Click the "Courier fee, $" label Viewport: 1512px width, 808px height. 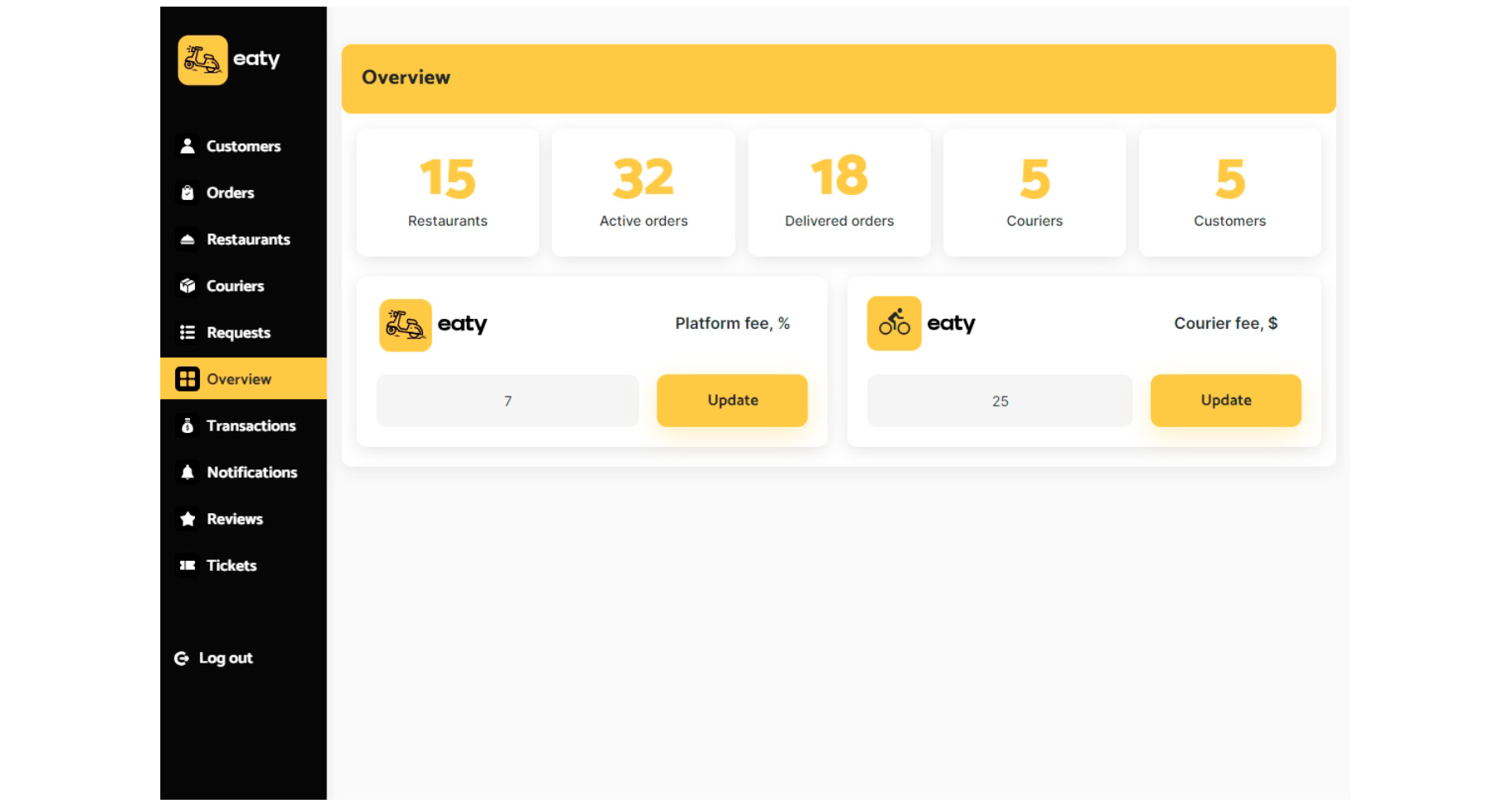pyautogui.click(x=1226, y=323)
